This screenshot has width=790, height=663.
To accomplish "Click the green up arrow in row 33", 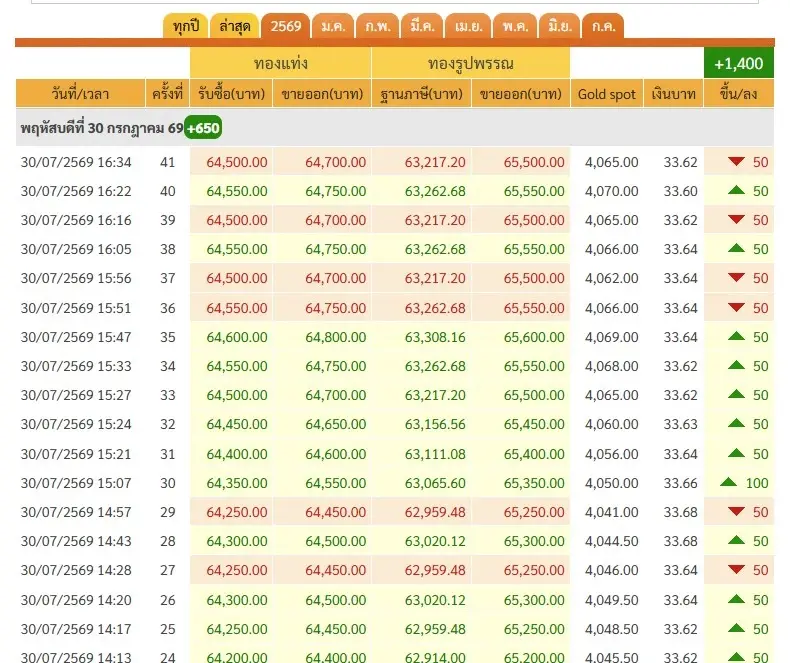I will (x=736, y=394).
